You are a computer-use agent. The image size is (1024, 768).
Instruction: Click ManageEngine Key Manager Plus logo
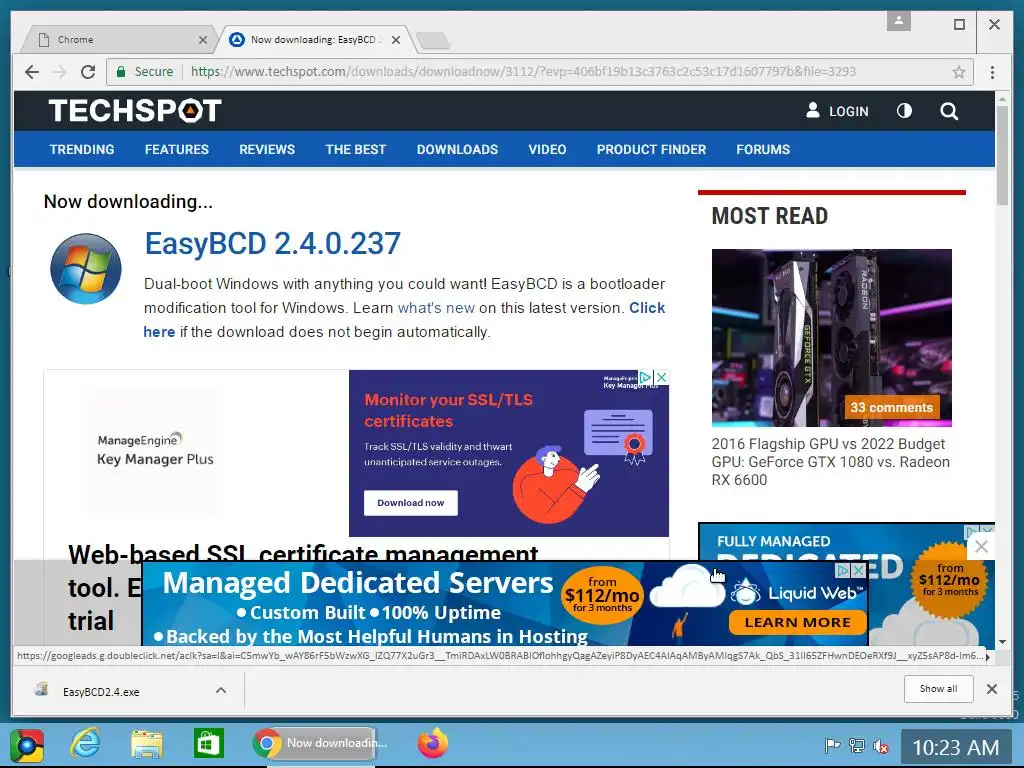(x=155, y=450)
